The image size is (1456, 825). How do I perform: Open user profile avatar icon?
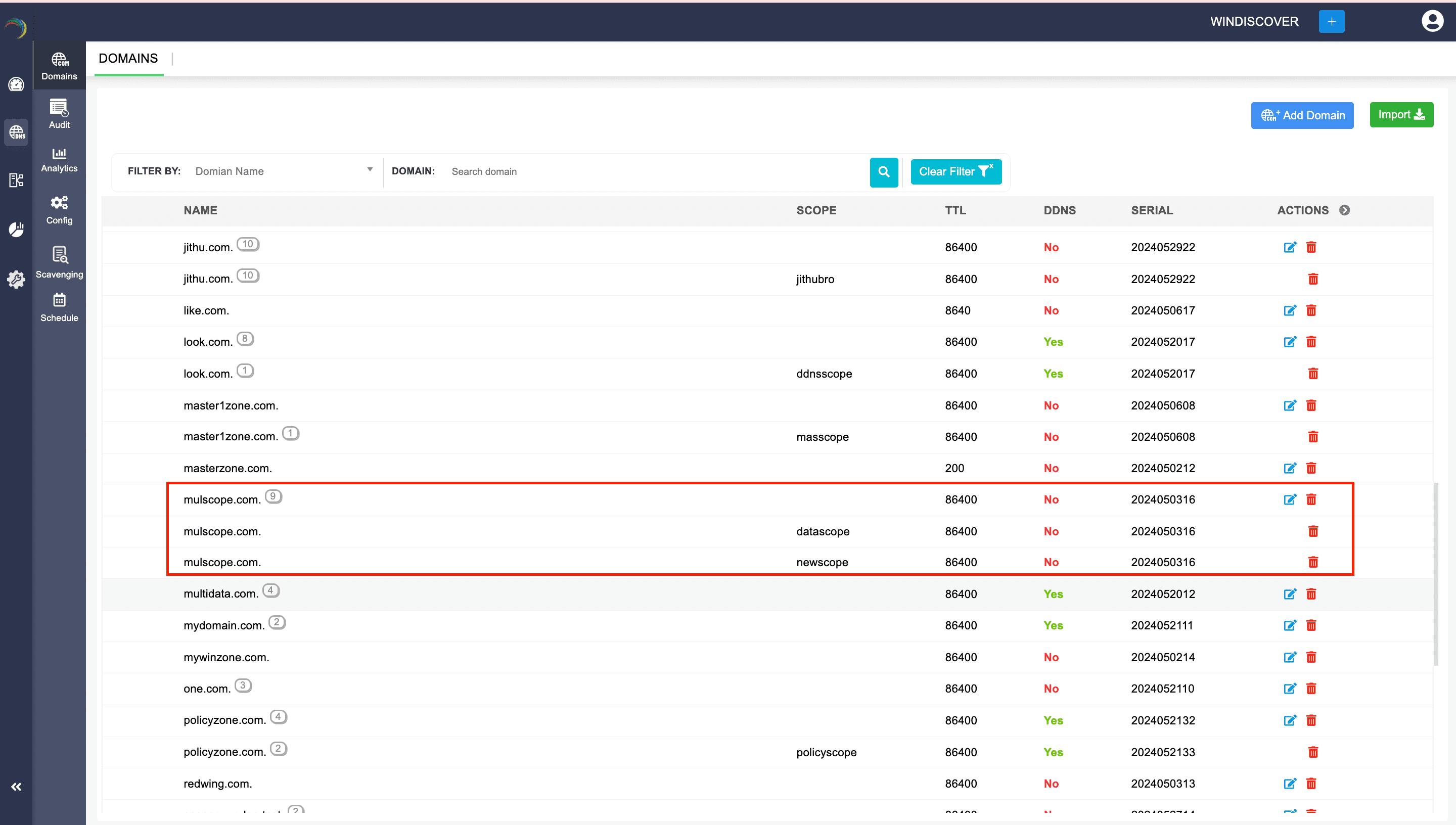pyautogui.click(x=1432, y=22)
